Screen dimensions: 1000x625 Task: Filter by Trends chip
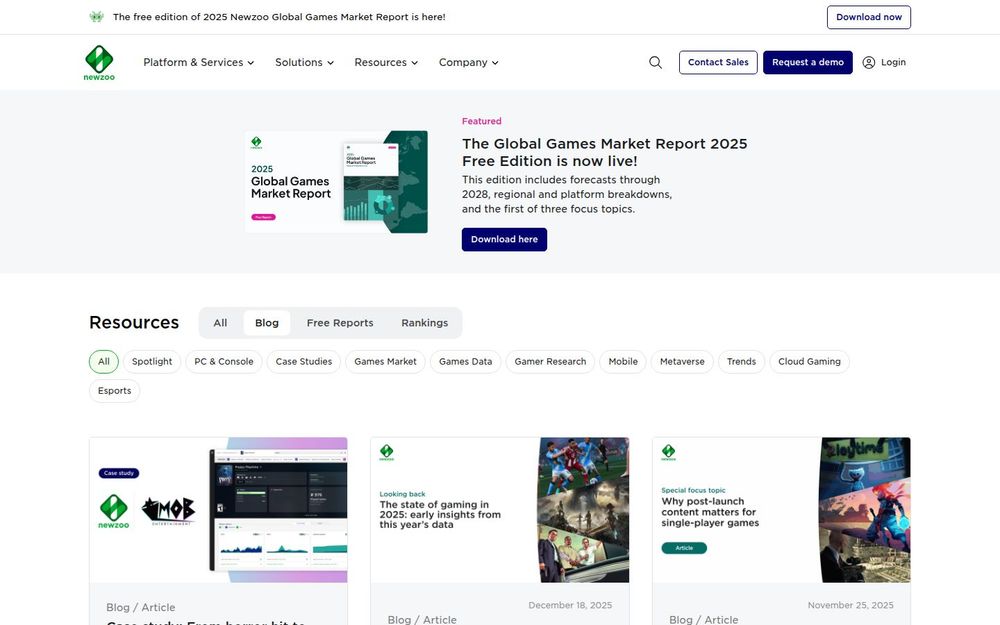pos(741,362)
